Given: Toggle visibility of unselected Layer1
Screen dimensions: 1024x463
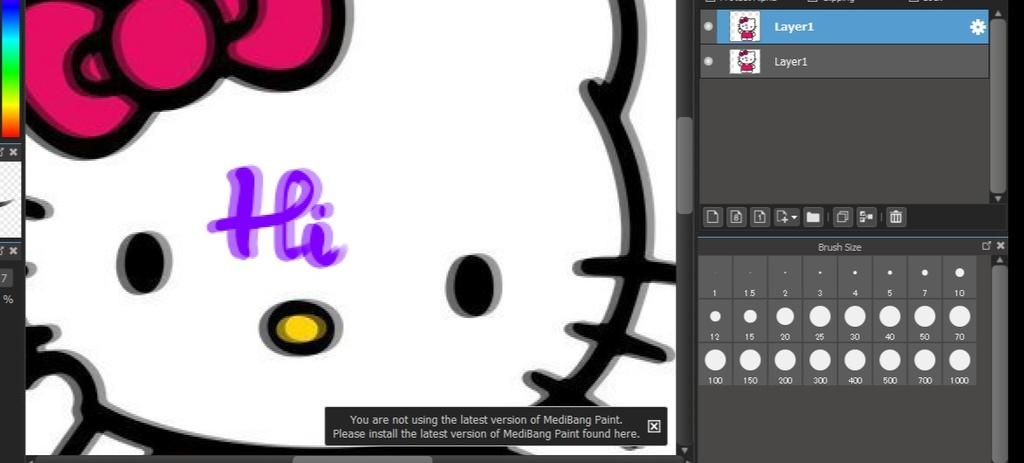Looking at the screenshot, I should pos(709,61).
